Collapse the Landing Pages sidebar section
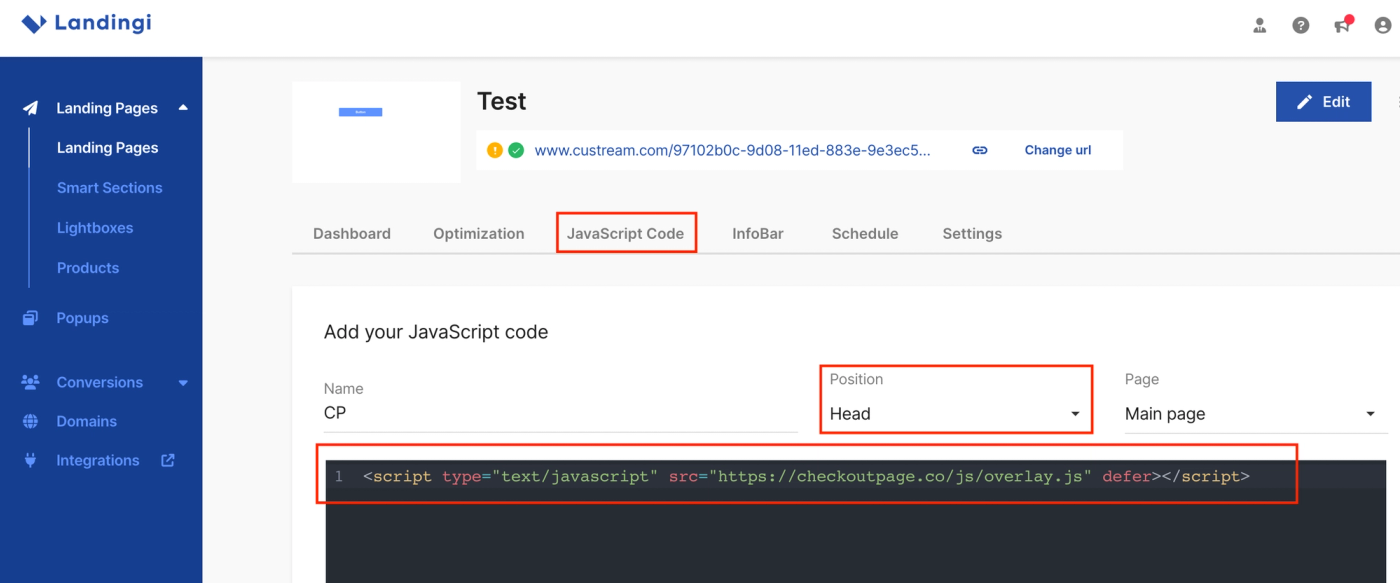This screenshot has height=583, width=1400. [x=183, y=108]
